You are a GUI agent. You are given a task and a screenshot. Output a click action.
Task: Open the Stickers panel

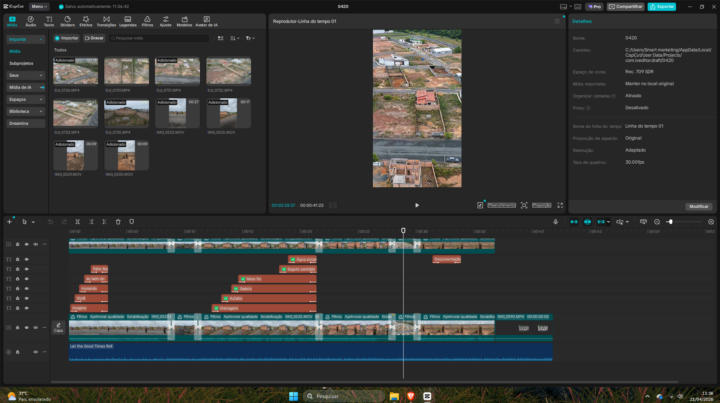click(67, 21)
